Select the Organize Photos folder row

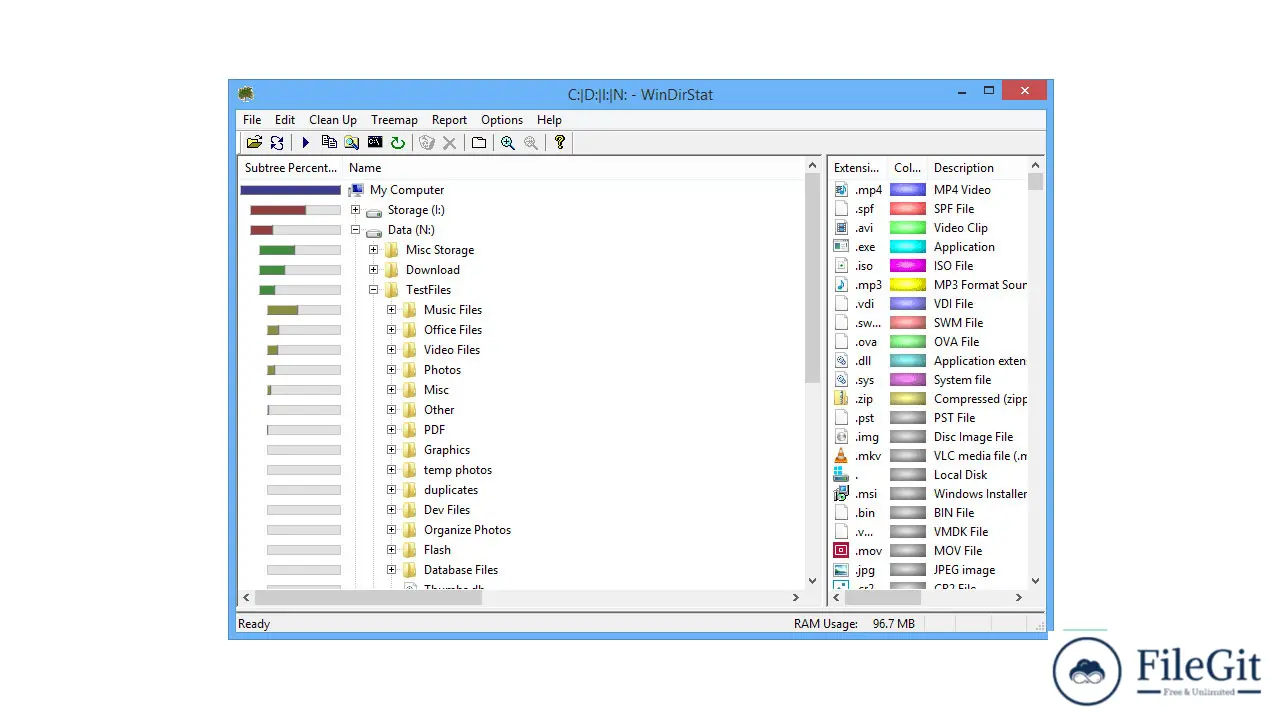[467, 530]
